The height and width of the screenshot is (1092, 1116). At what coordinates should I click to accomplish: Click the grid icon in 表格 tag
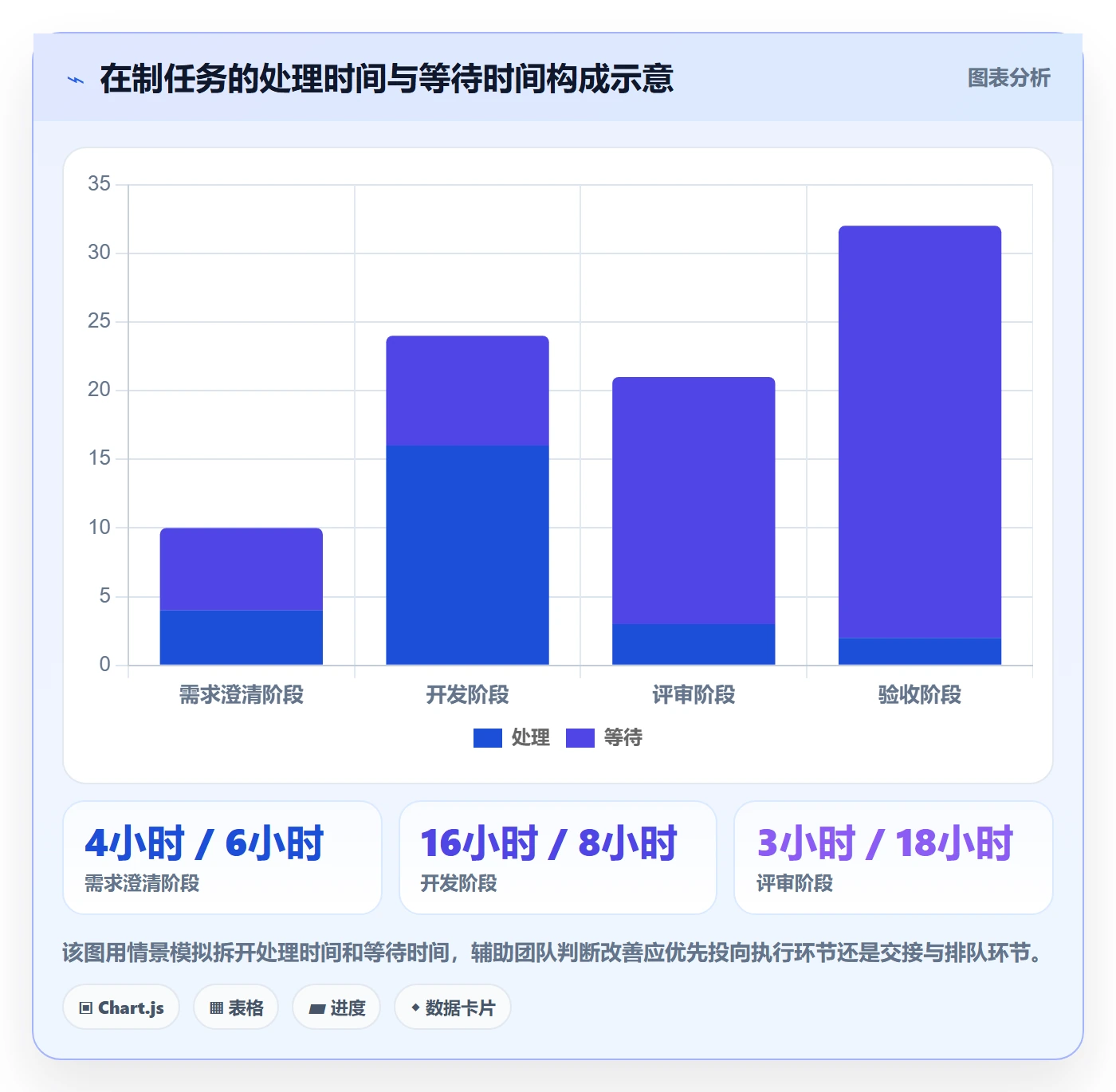[x=216, y=1008]
